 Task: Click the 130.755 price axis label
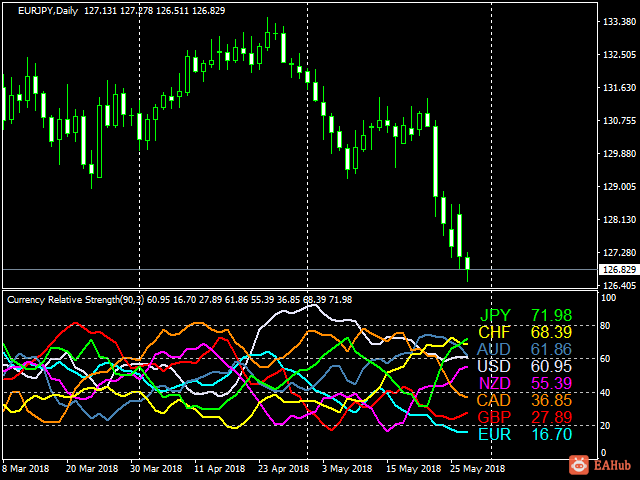(619, 121)
